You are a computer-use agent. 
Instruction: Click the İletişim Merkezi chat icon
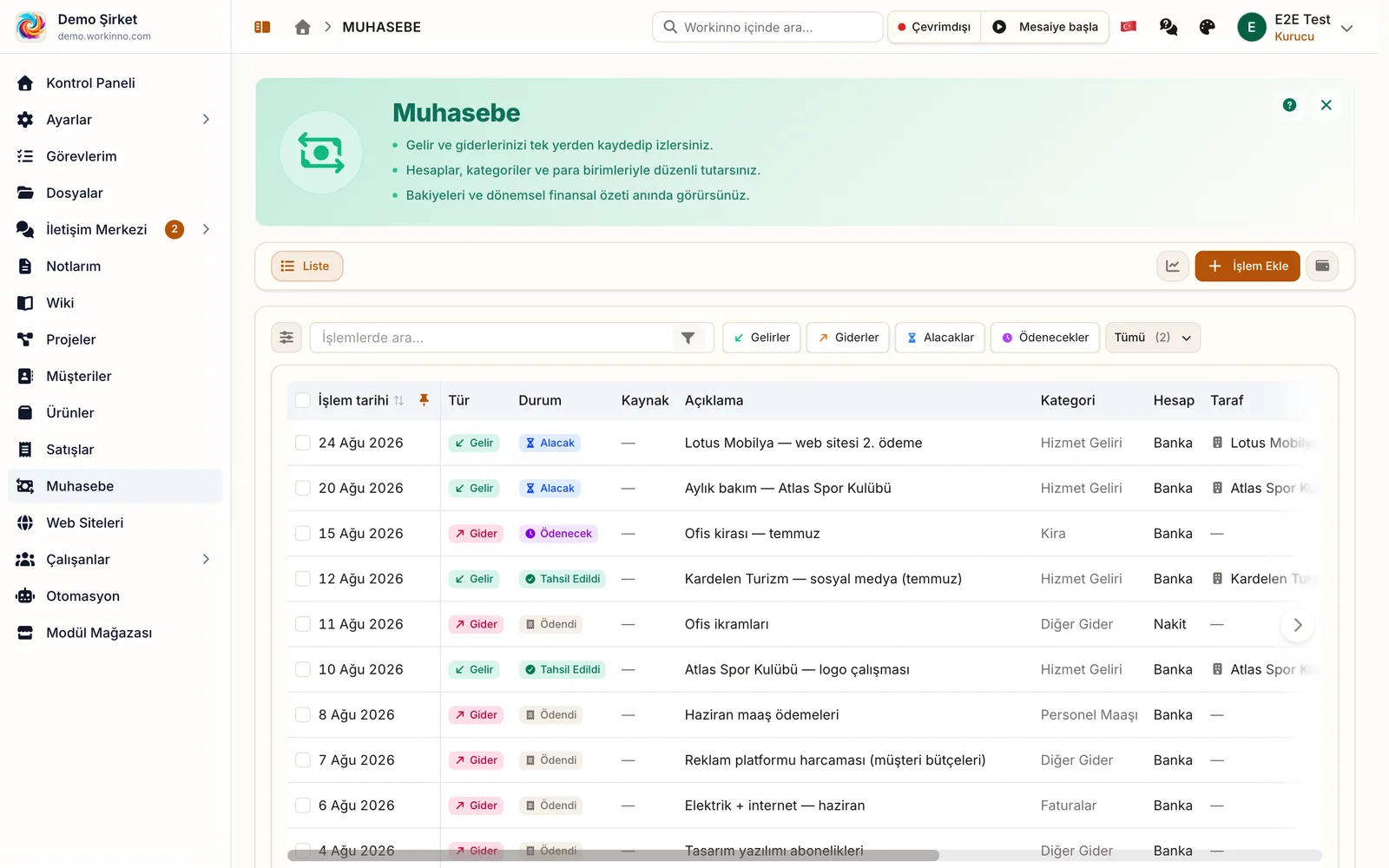25,229
